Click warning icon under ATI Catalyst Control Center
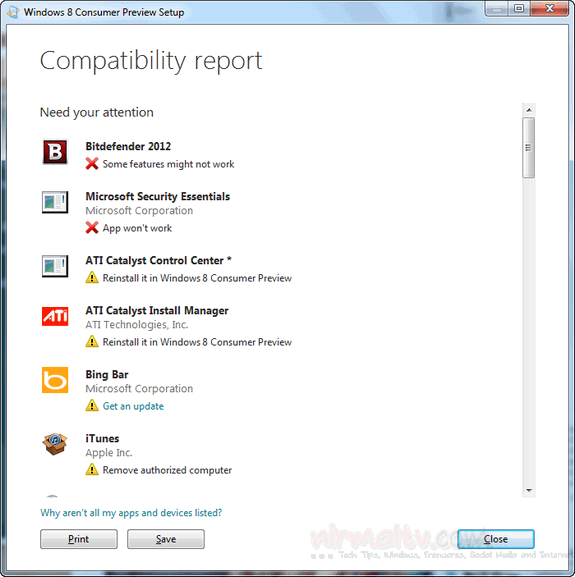575x577 pixels. (92, 277)
